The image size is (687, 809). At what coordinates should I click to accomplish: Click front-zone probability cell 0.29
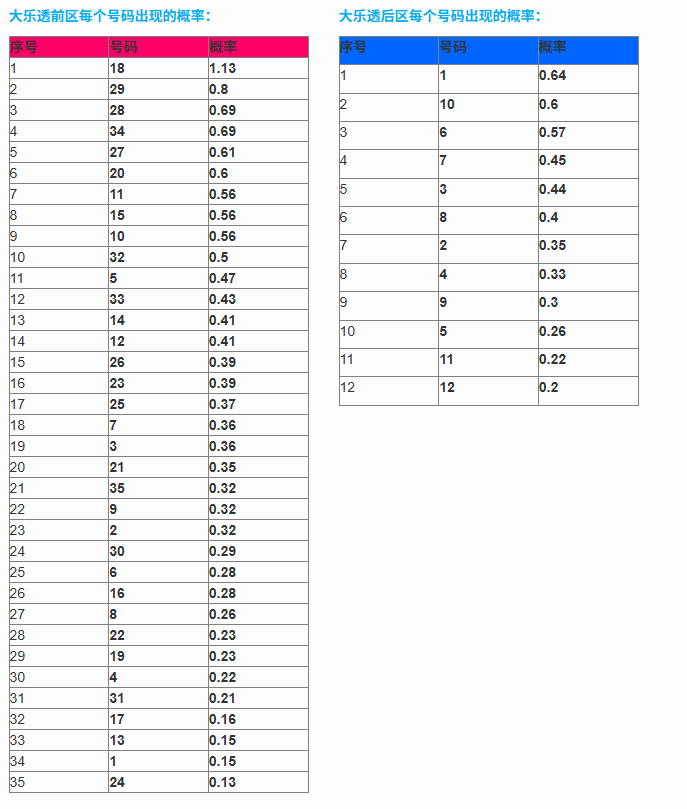tap(258, 551)
